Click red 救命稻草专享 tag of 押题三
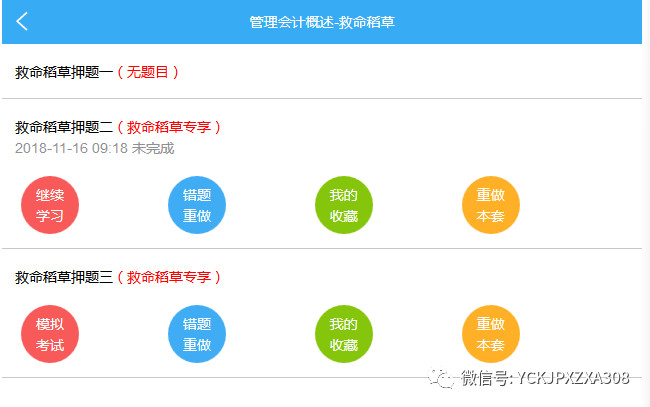This screenshot has width=650, height=407. coord(168,277)
